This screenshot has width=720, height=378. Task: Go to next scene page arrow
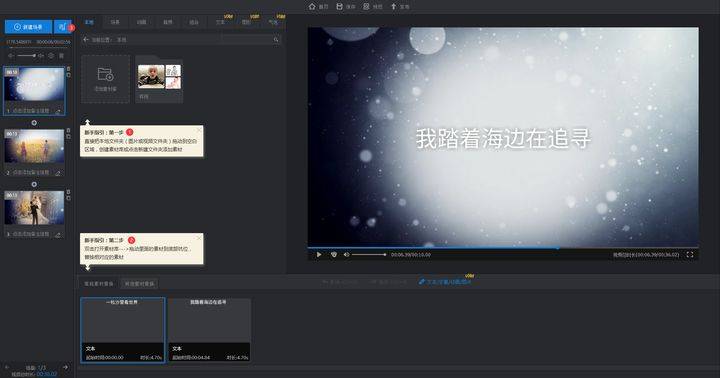pos(66,367)
